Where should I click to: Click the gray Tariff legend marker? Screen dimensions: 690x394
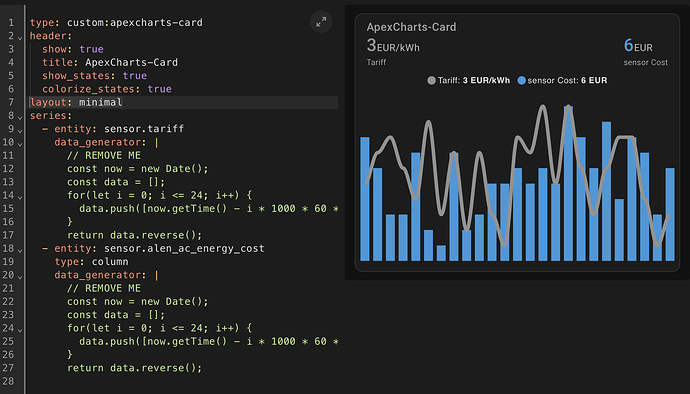431,81
